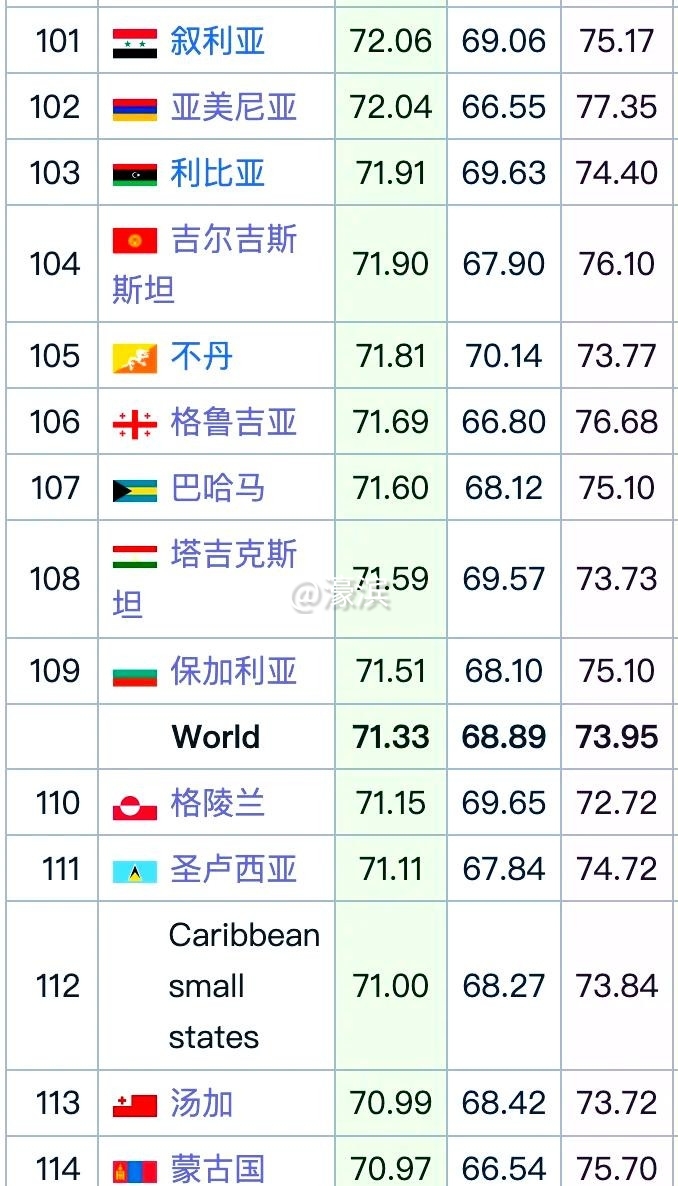The height and width of the screenshot is (1186, 678).
Task: Open the 格鲁吉亚 link
Action: tap(233, 422)
